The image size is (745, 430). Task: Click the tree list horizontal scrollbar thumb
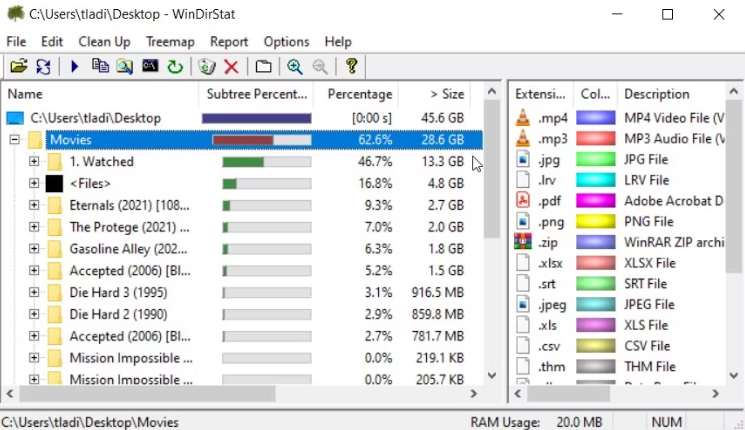[x=147, y=393]
